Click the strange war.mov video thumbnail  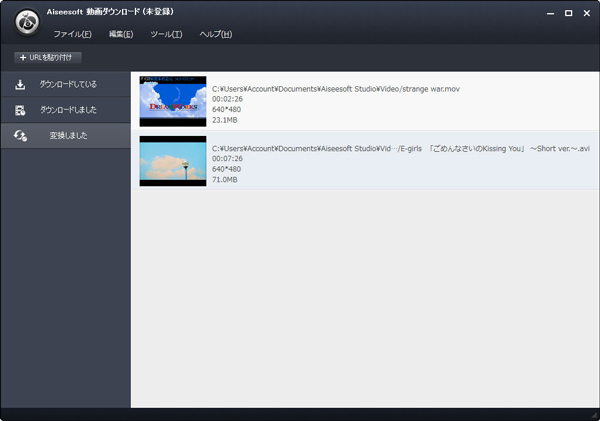[x=173, y=101]
